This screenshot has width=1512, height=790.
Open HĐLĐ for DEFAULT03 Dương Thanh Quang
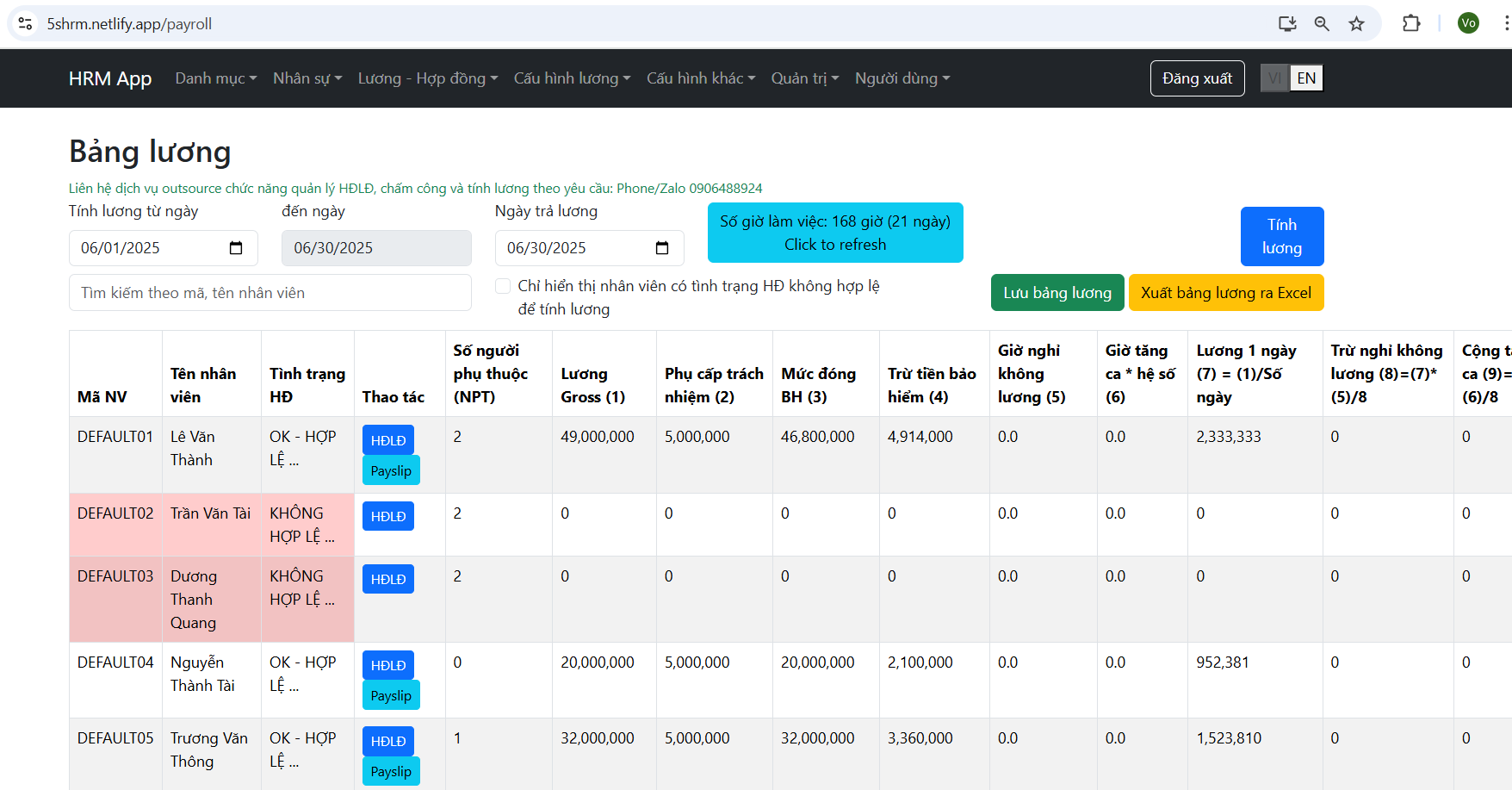pos(388,579)
